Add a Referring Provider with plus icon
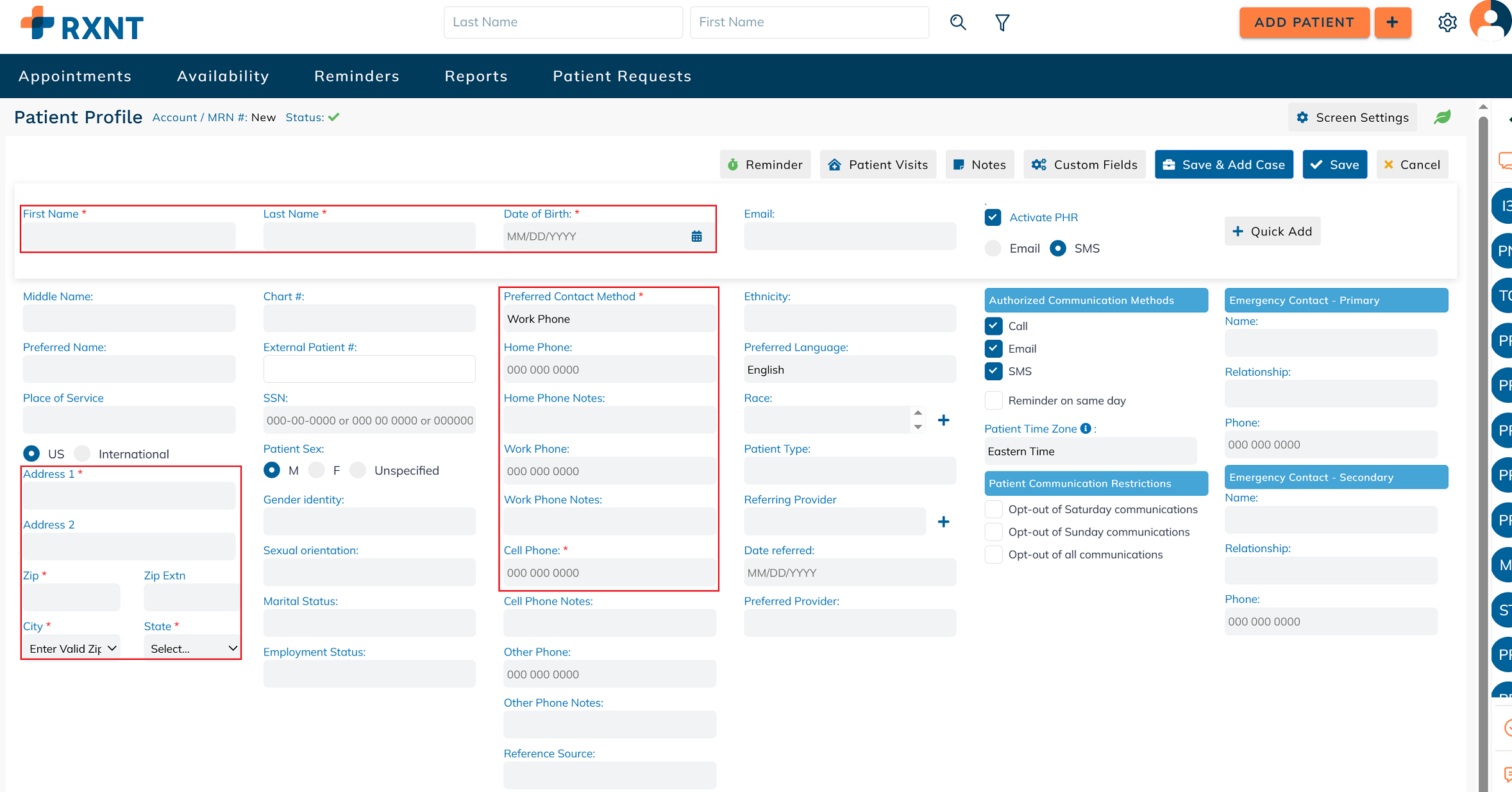 [943, 522]
